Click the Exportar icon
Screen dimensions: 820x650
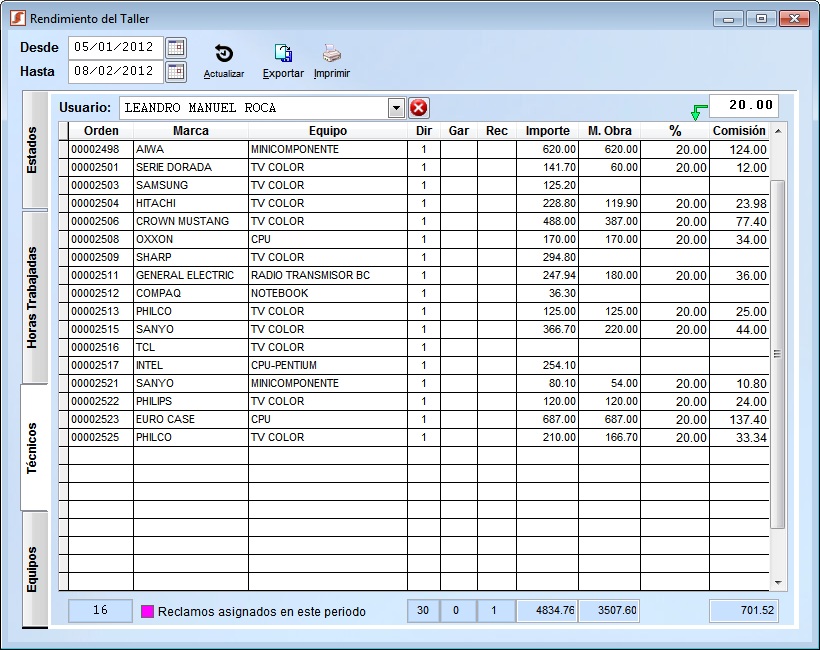(x=283, y=55)
